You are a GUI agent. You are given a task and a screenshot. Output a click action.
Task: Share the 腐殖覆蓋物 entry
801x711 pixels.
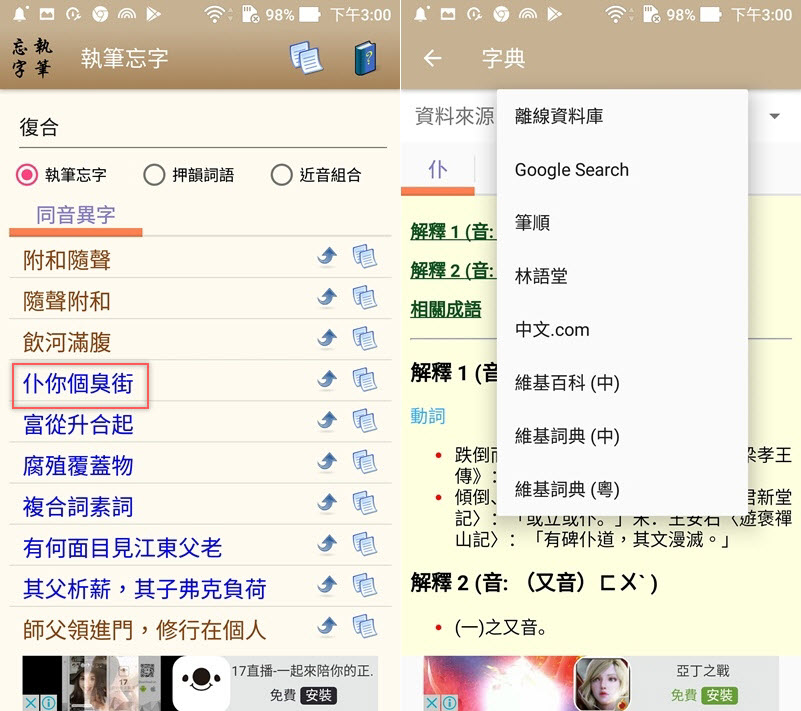point(327,461)
